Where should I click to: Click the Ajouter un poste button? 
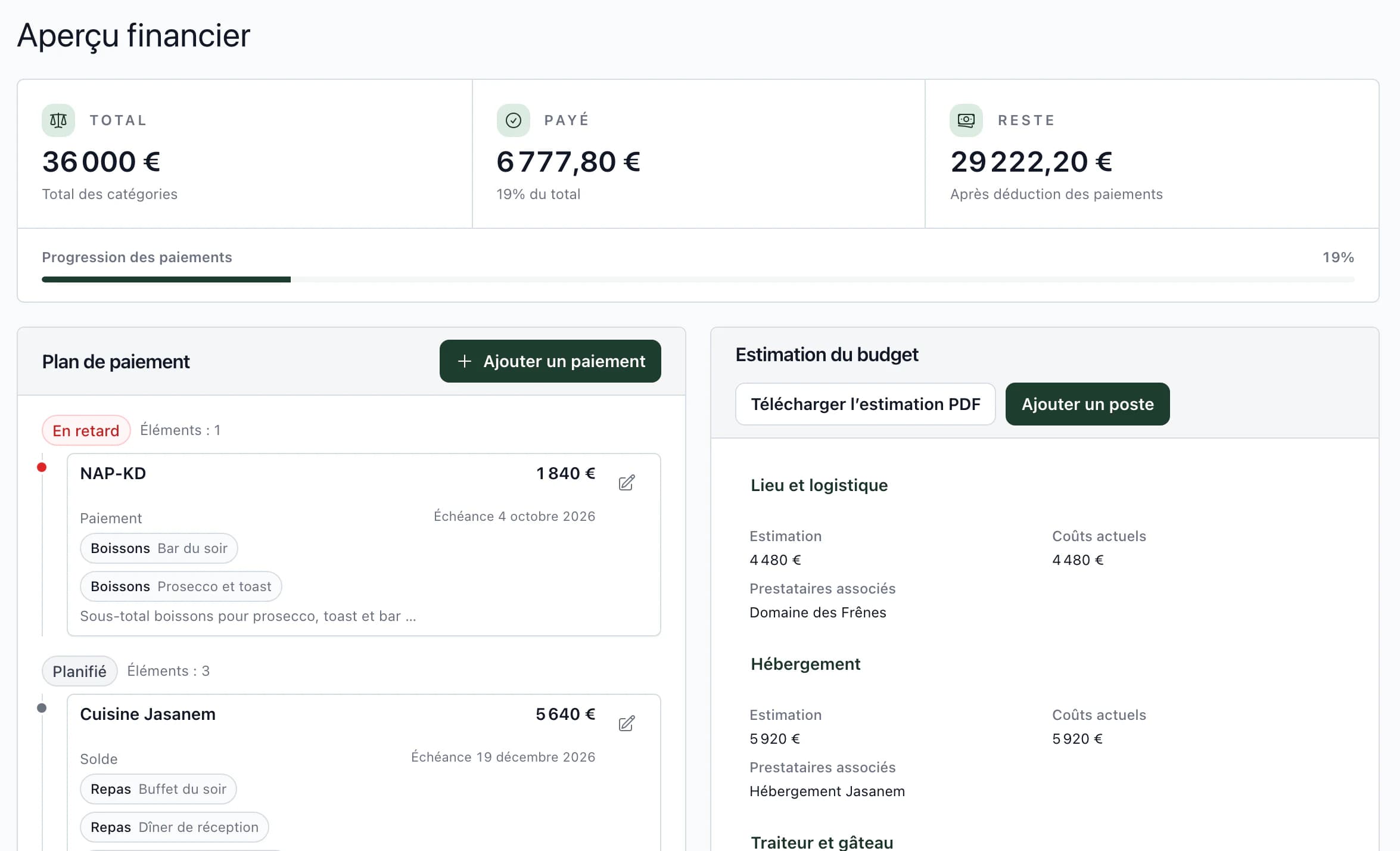pos(1088,404)
